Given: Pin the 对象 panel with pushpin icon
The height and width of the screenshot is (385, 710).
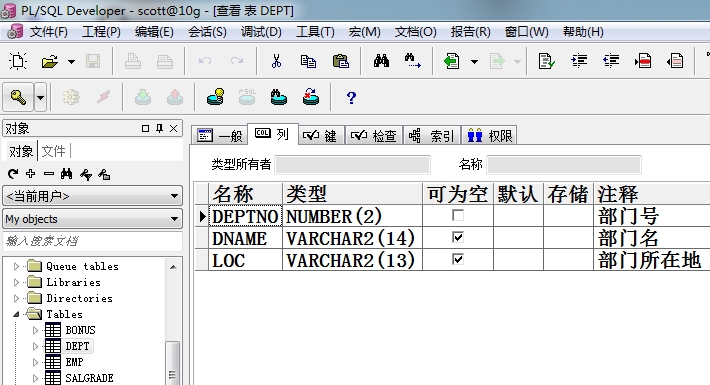Looking at the screenshot, I should pos(159,129).
